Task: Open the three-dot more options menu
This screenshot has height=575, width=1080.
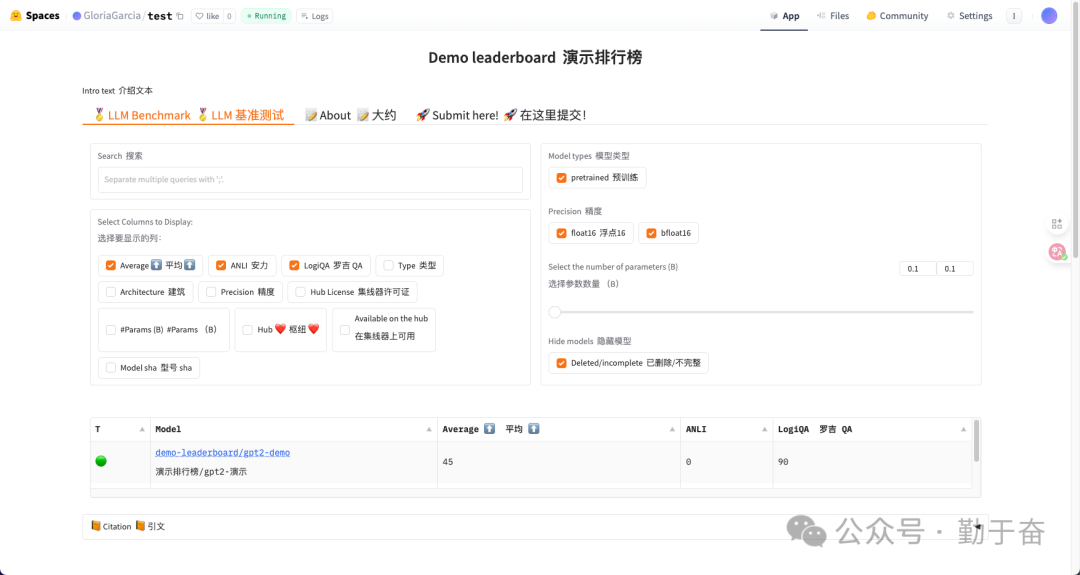Action: coord(1014,16)
